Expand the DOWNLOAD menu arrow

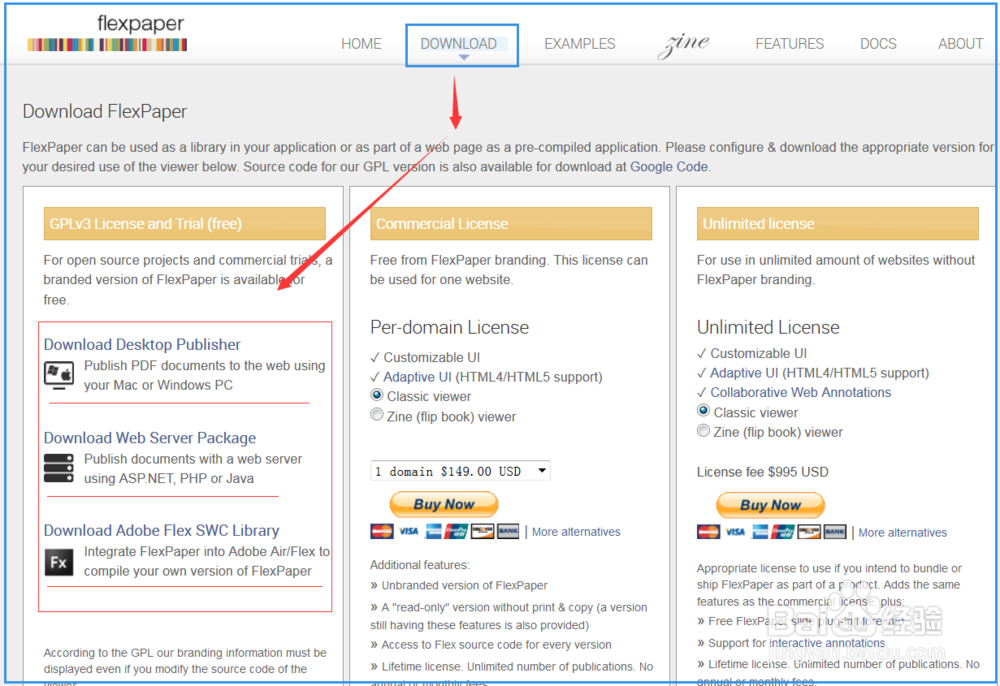coord(464,57)
